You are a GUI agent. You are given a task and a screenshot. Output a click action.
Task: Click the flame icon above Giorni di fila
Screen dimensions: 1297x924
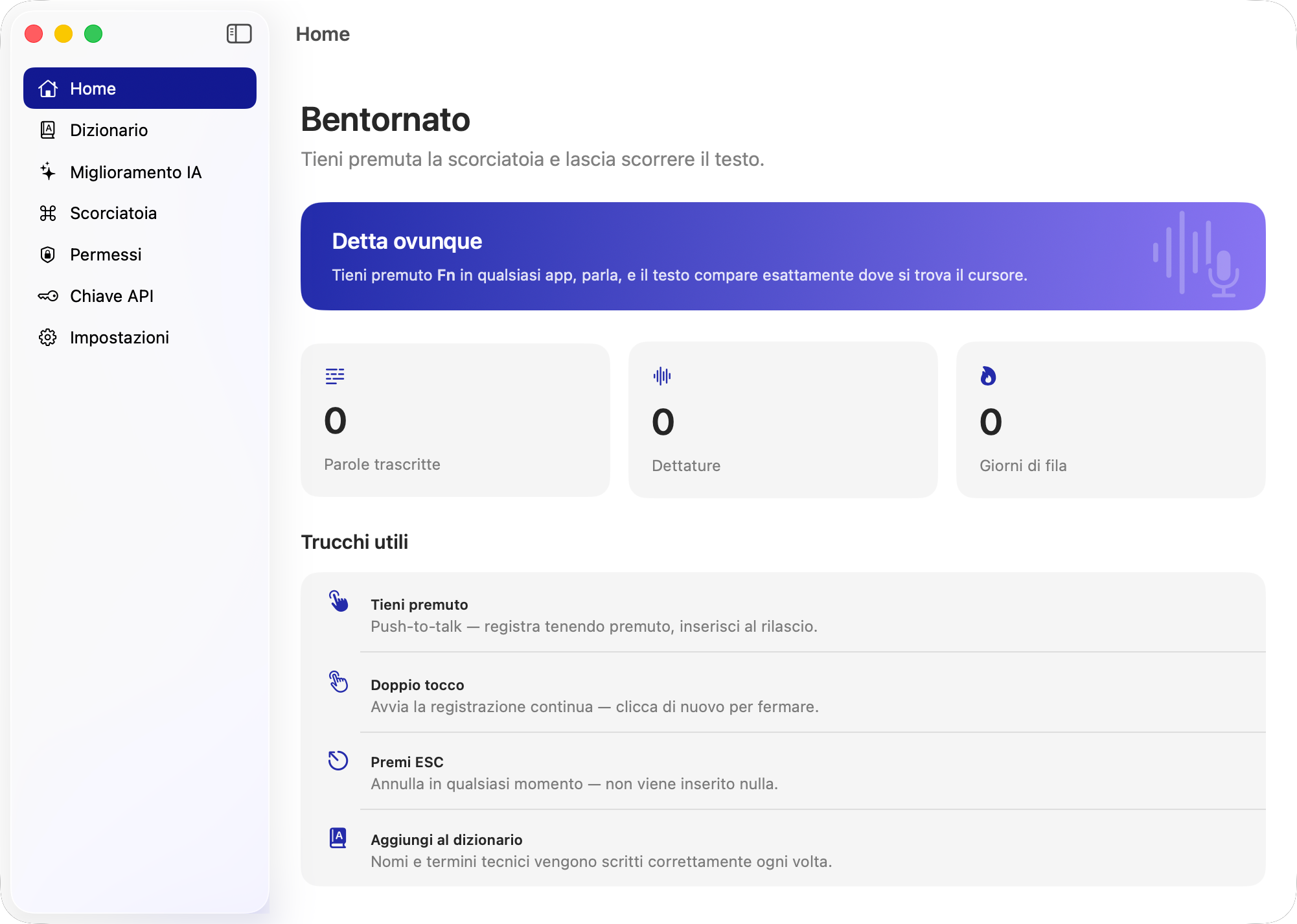989,376
